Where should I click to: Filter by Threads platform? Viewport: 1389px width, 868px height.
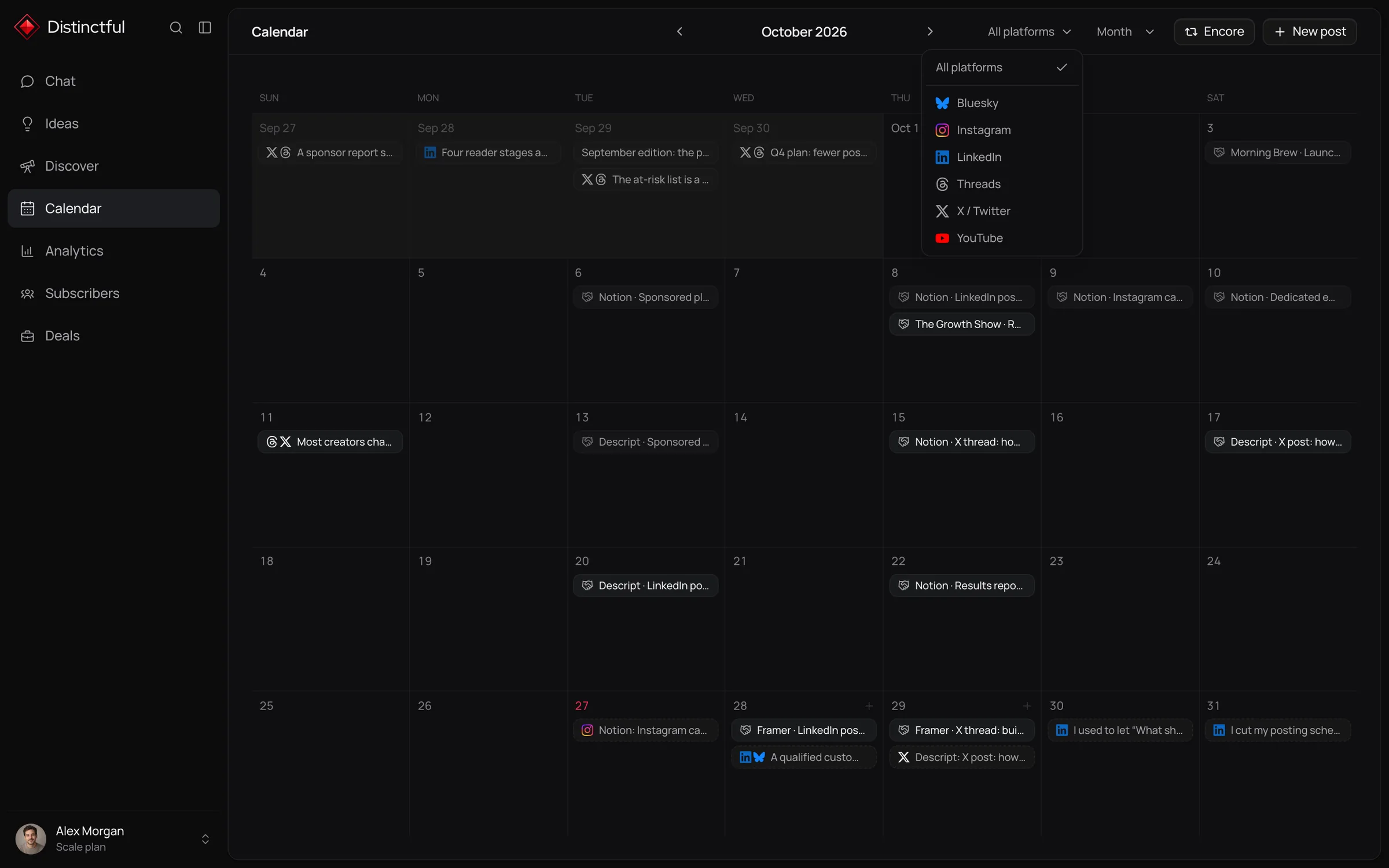(x=1002, y=184)
